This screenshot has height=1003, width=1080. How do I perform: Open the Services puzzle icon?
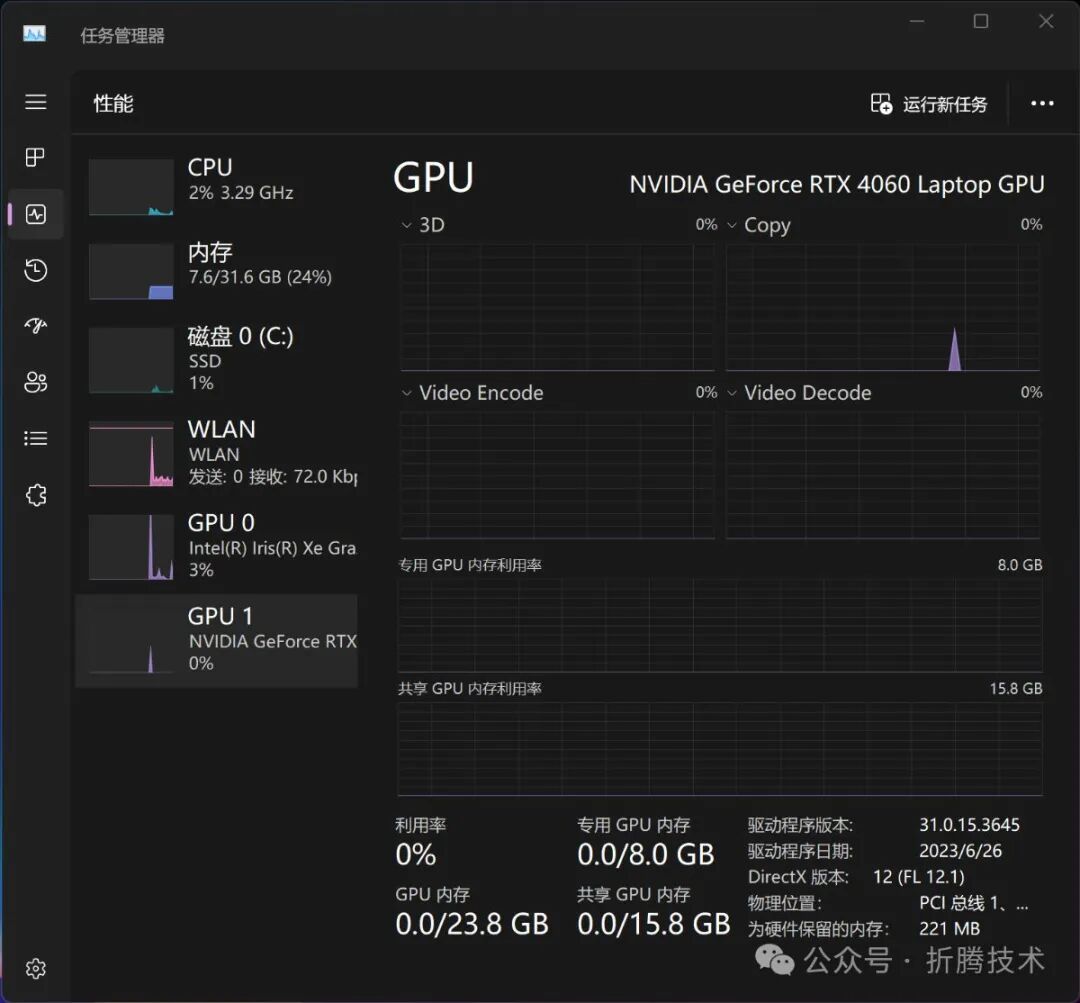pos(36,495)
